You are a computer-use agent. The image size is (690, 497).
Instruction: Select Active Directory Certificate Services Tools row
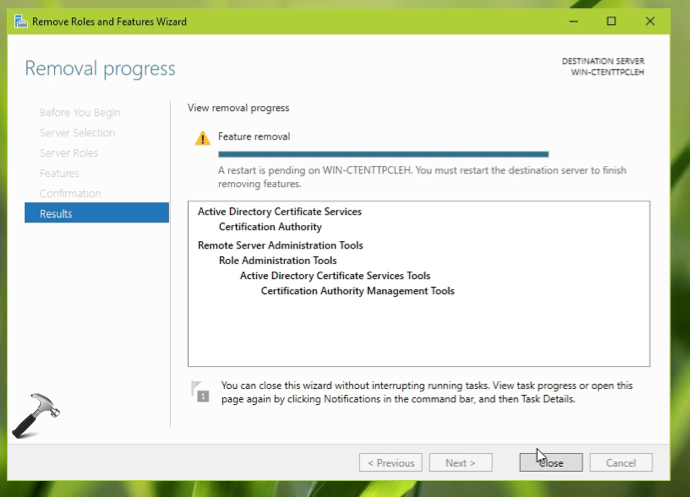coord(335,276)
